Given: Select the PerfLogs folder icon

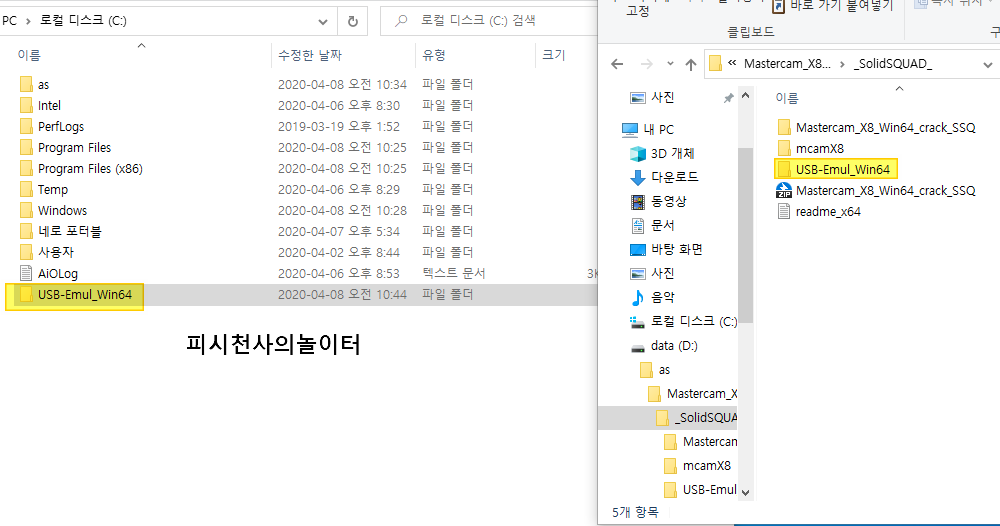Looking at the screenshot, I should pos(26,126).
